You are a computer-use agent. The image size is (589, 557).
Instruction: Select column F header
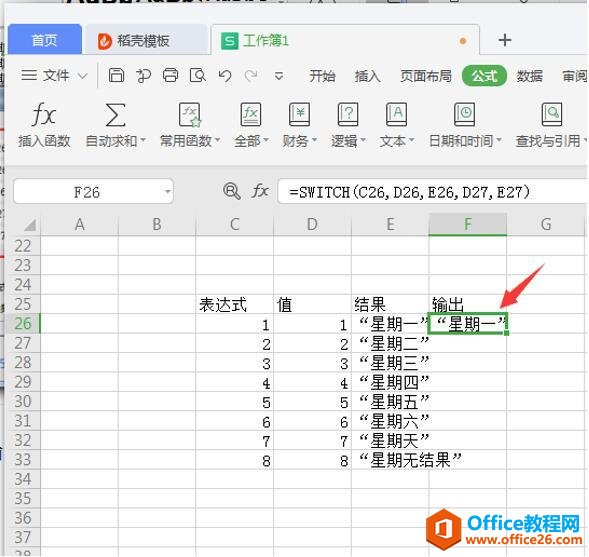pyautogui.click(x=467, y=225)
